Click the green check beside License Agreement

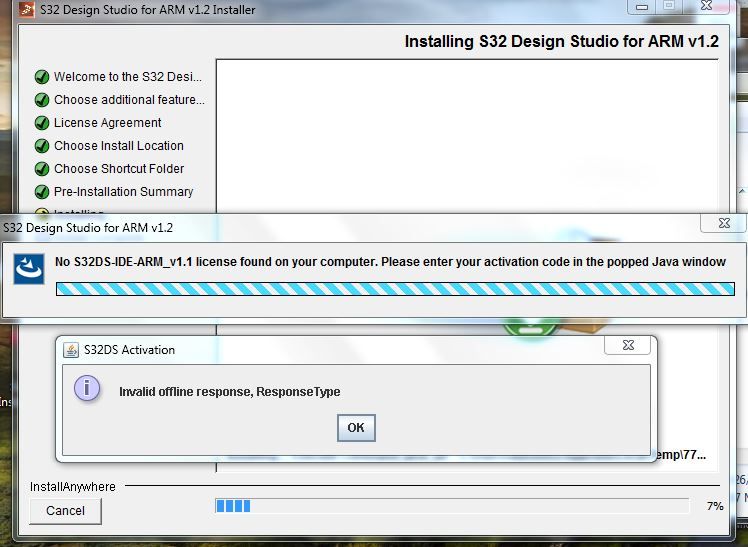(42, 123)
